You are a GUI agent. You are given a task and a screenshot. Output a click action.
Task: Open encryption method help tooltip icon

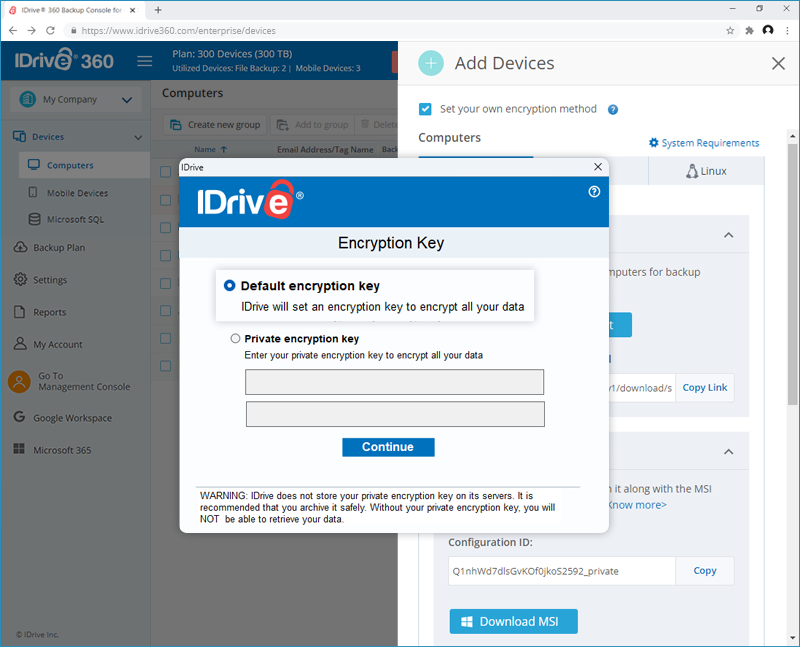click(613, 110)
